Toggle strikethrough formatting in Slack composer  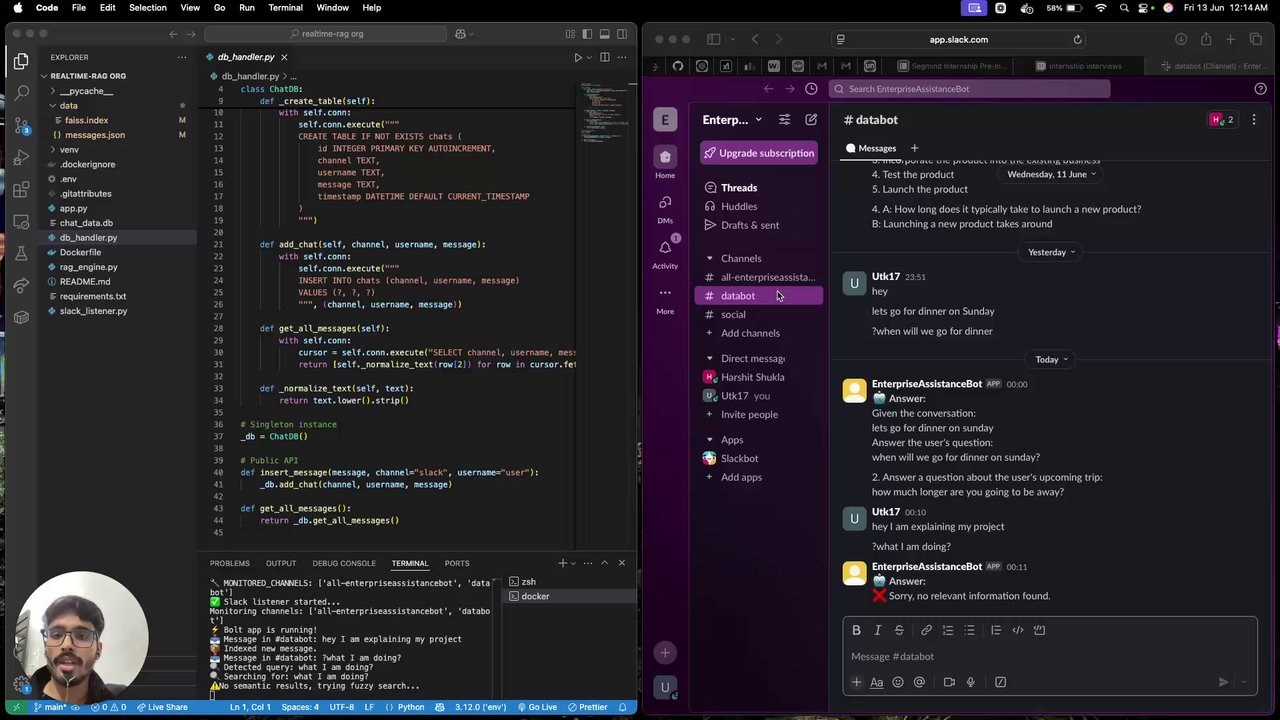(899, 630)
